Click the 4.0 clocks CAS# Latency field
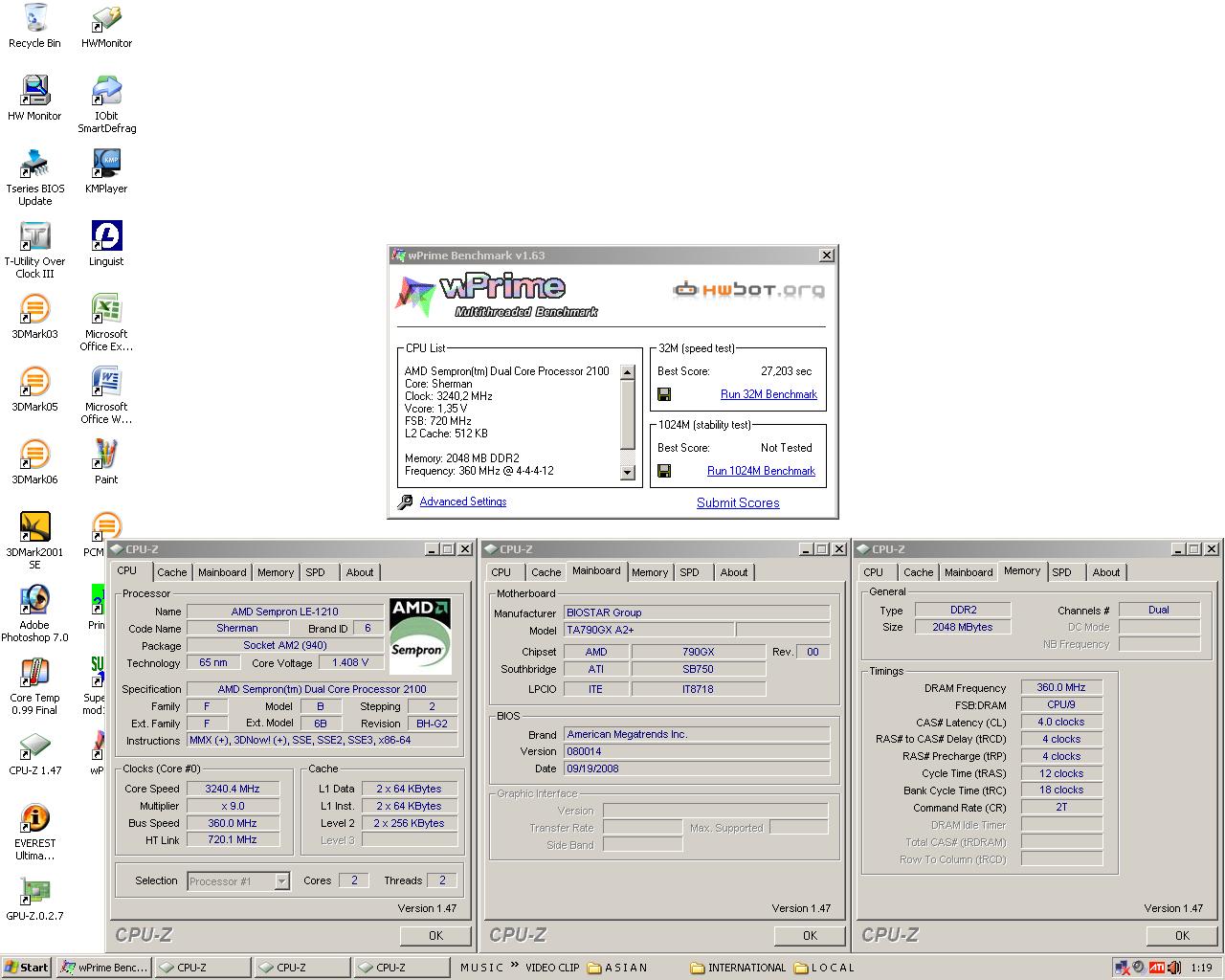 (1061, 722)
